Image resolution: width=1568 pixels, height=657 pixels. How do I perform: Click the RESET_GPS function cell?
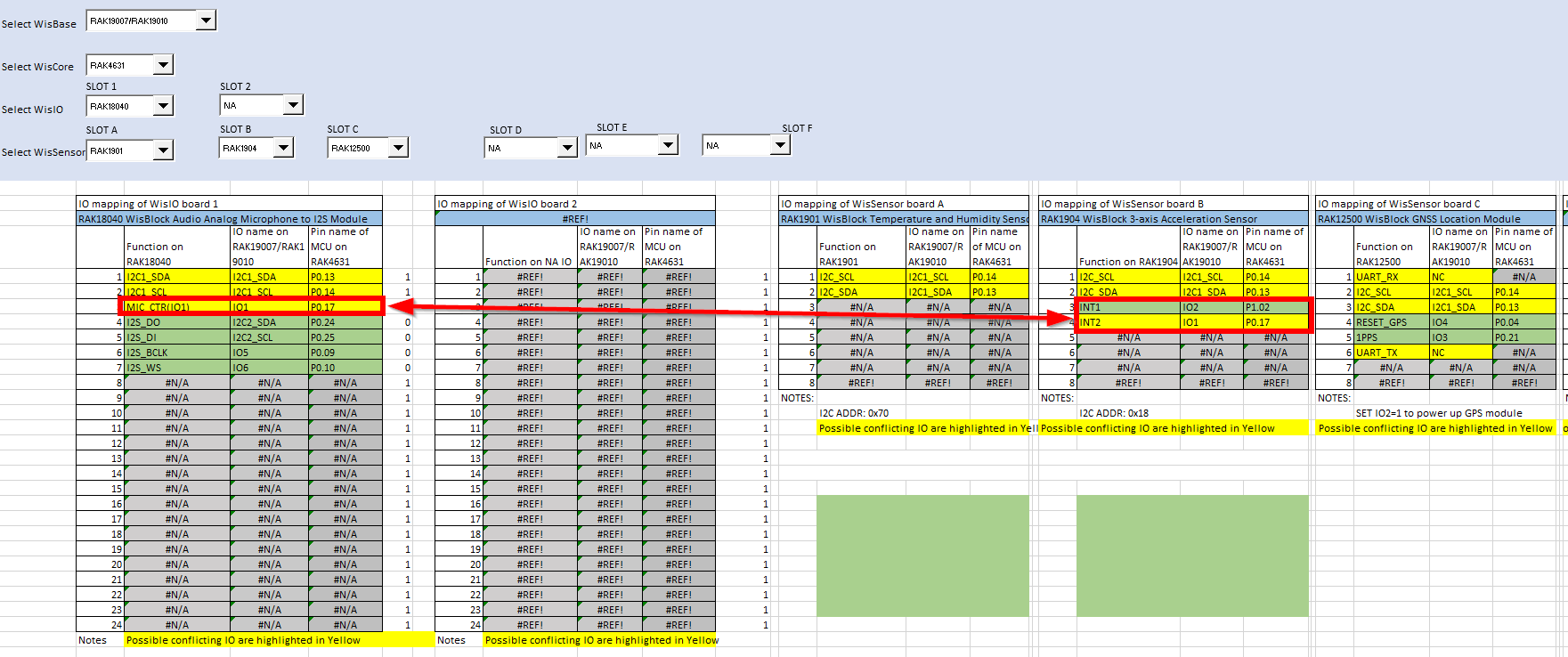[x=1391, y=322]
